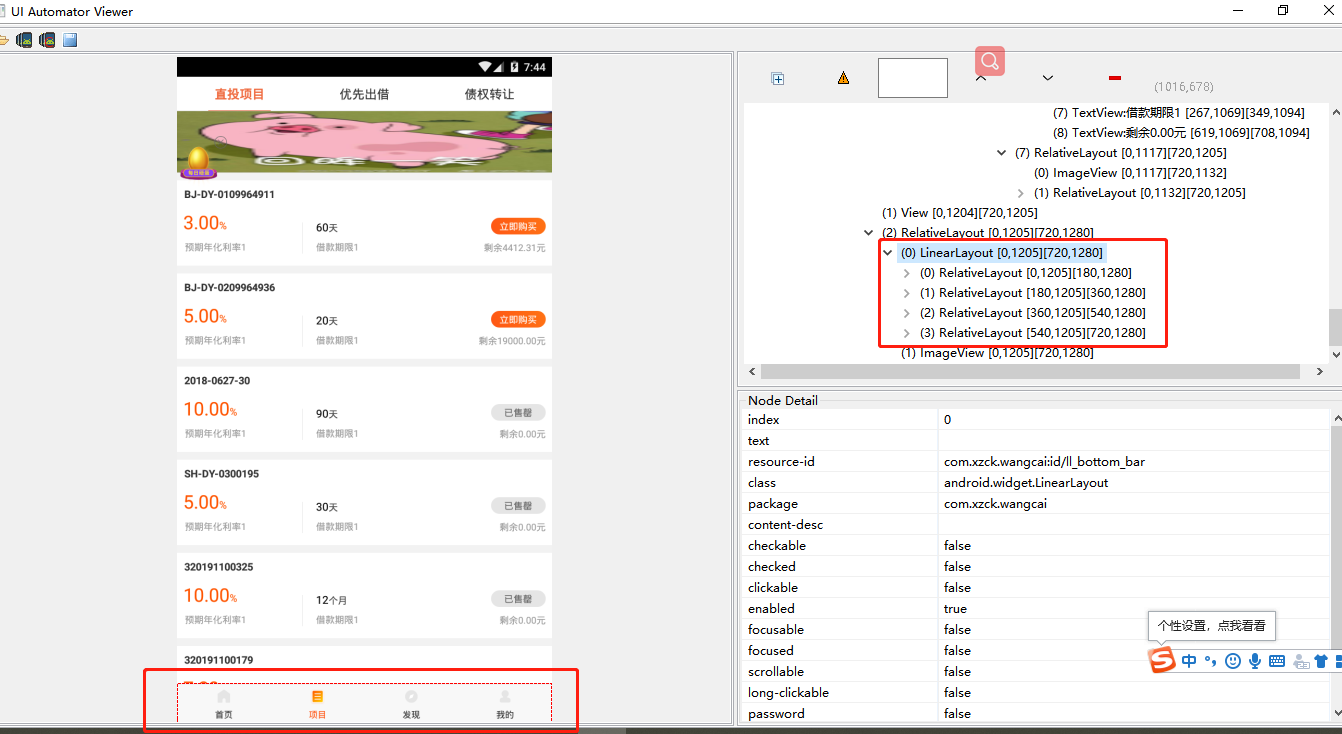Screen dimensions: 1342x734
Task: Start voice input with the microphone icon
Action: [x=1254, y=661]
